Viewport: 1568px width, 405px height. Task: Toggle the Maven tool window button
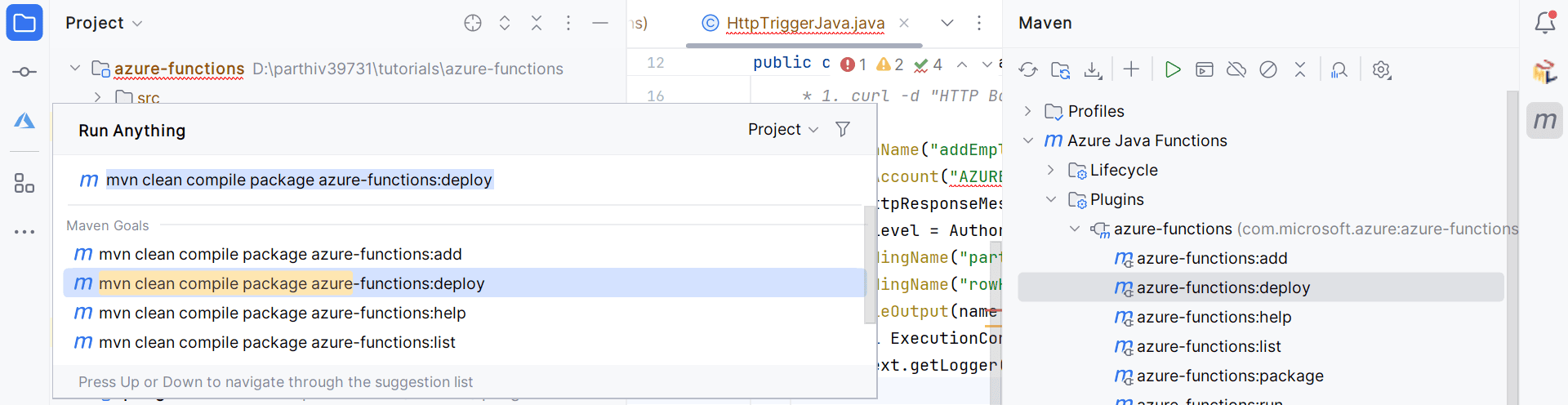coord(1545,121)
